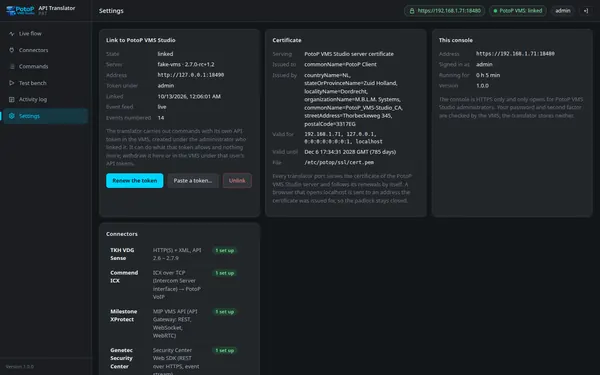Click the Settings page title

pyautogui.click(x=111, y=11)
